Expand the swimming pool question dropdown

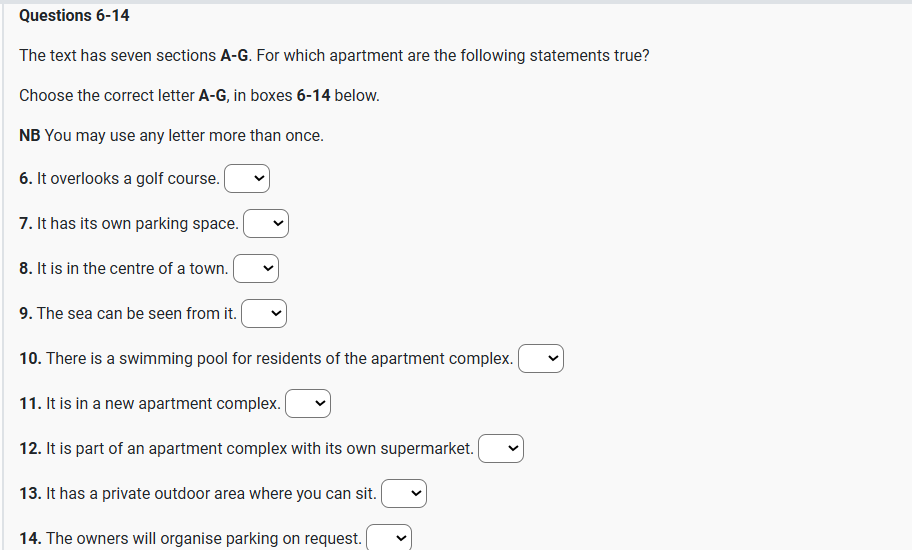point(541,359)
